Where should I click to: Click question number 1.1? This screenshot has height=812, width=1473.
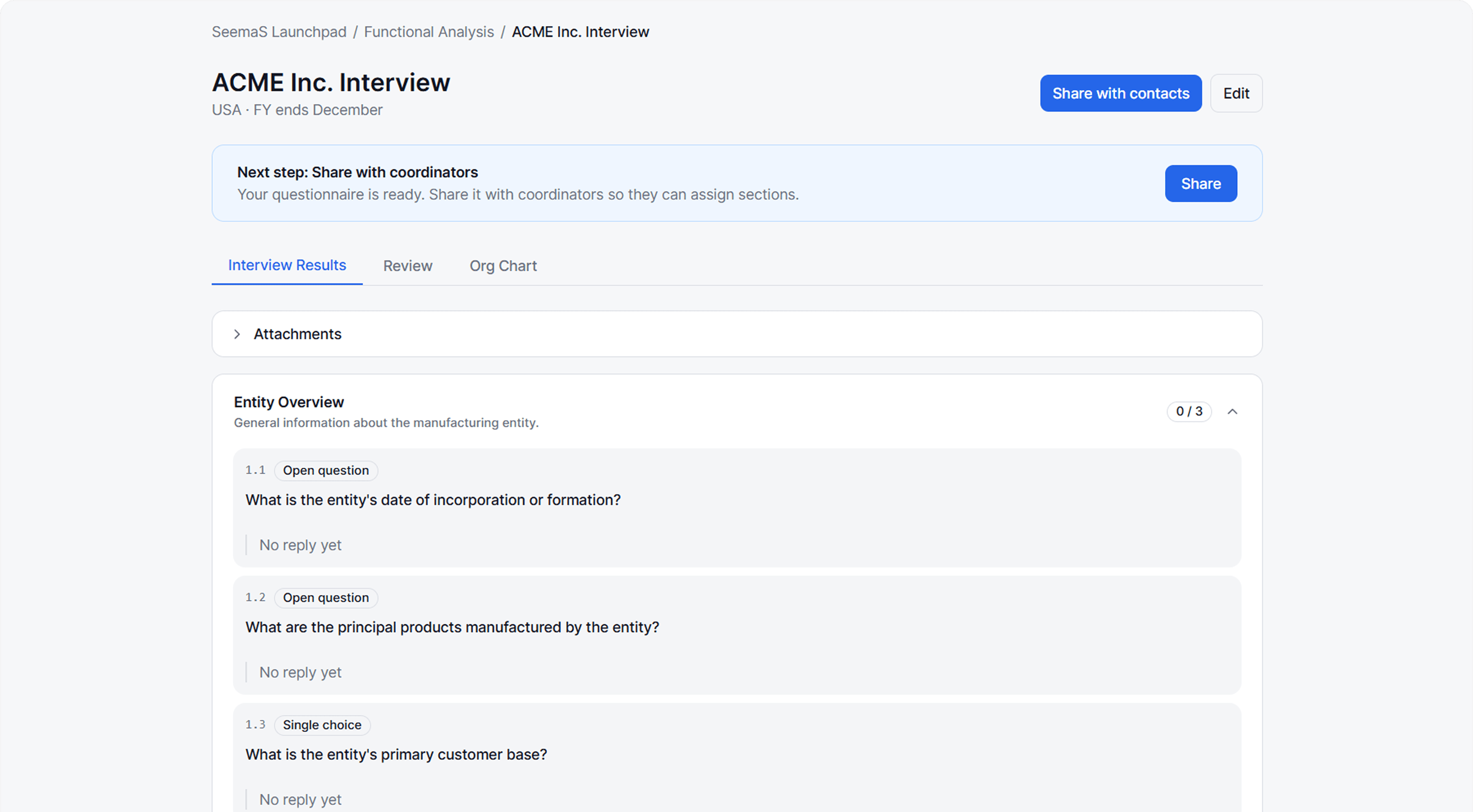coord(256,470)
